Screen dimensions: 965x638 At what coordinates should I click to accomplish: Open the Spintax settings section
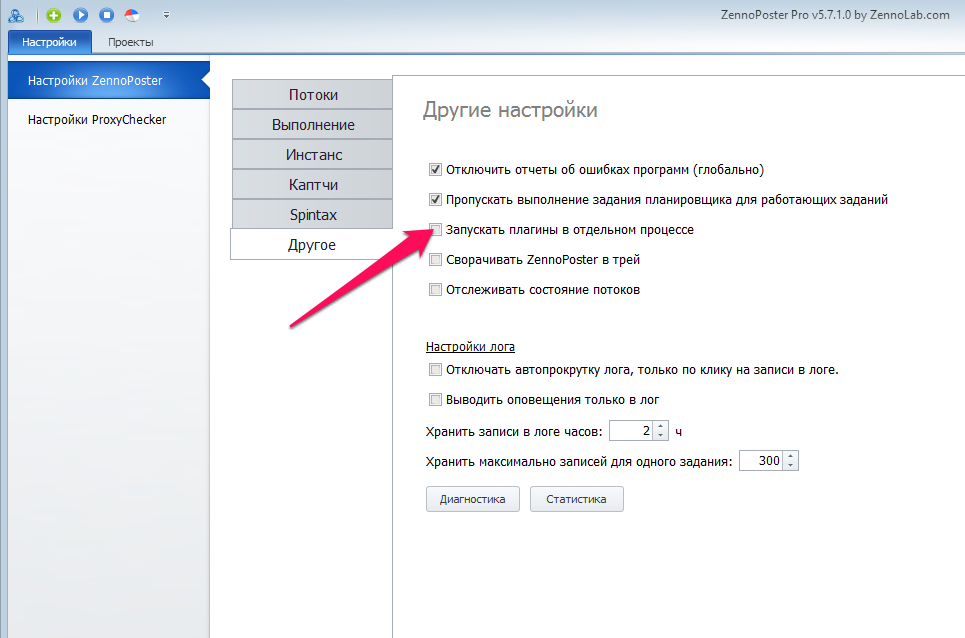pos(313,215)
